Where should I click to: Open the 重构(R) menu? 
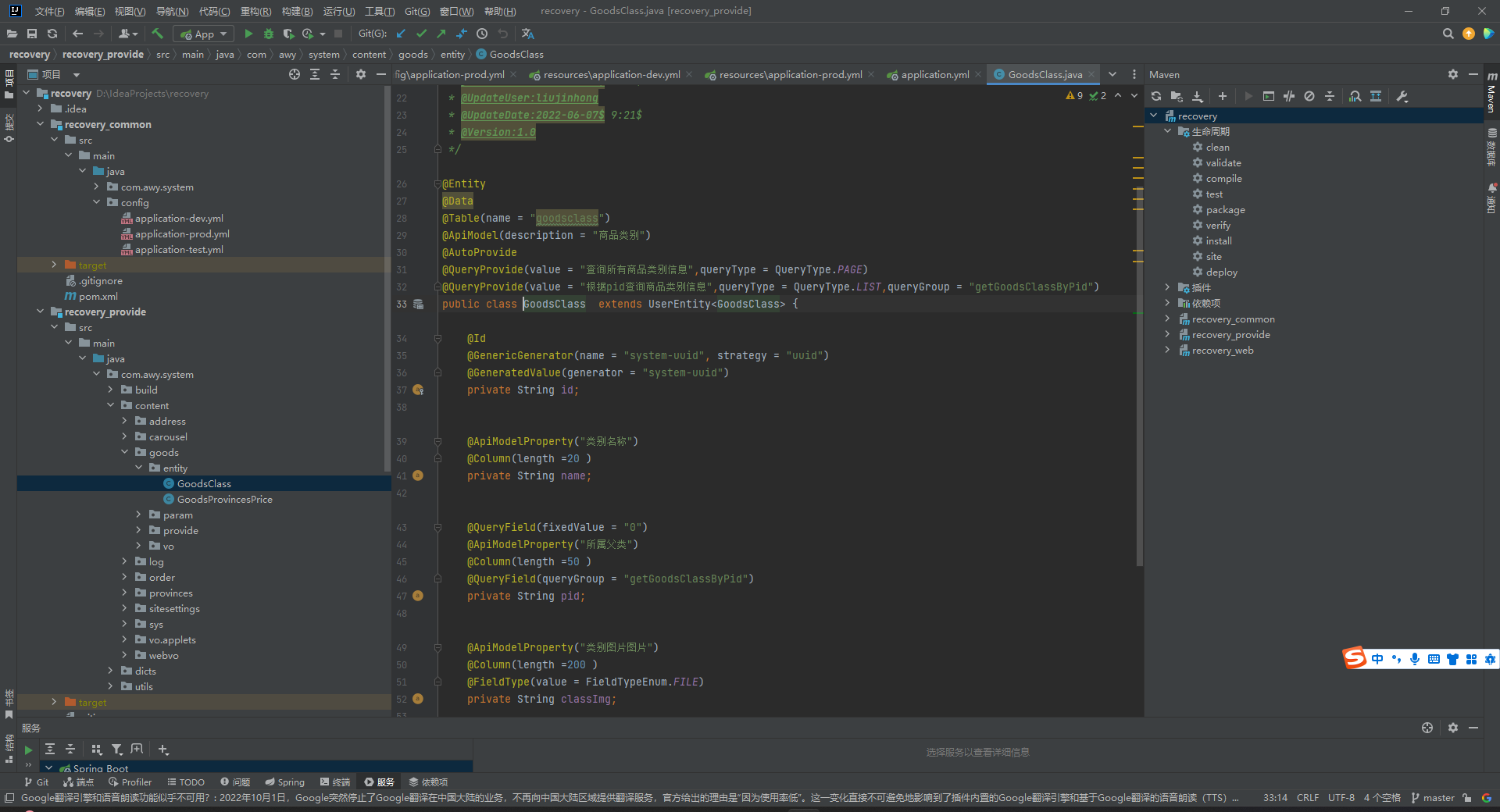tap(255, 11)
